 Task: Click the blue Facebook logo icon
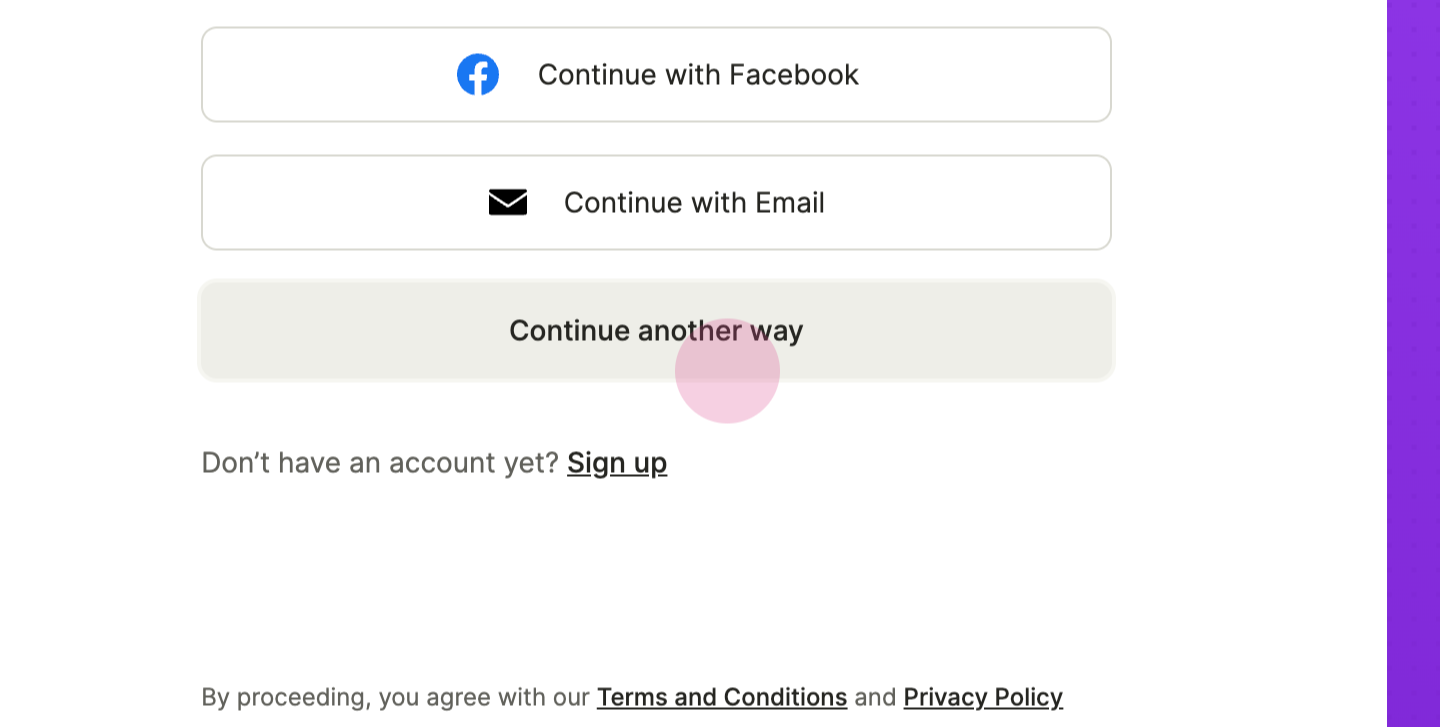pos(478,75)
